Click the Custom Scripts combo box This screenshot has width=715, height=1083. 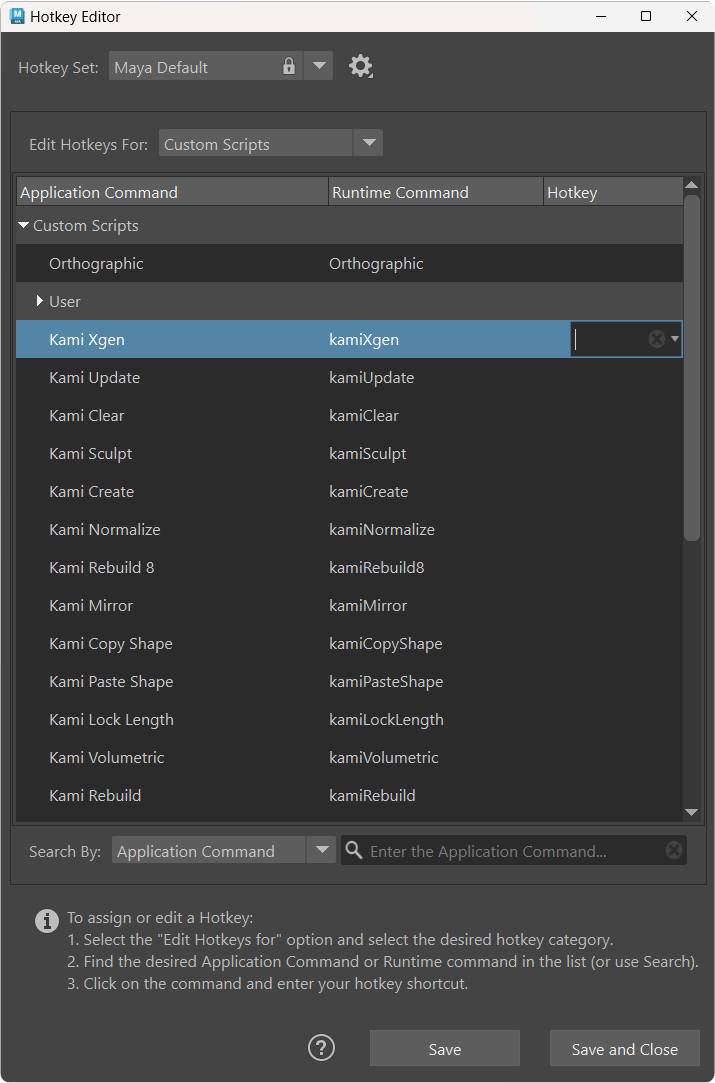coord(256,143)
